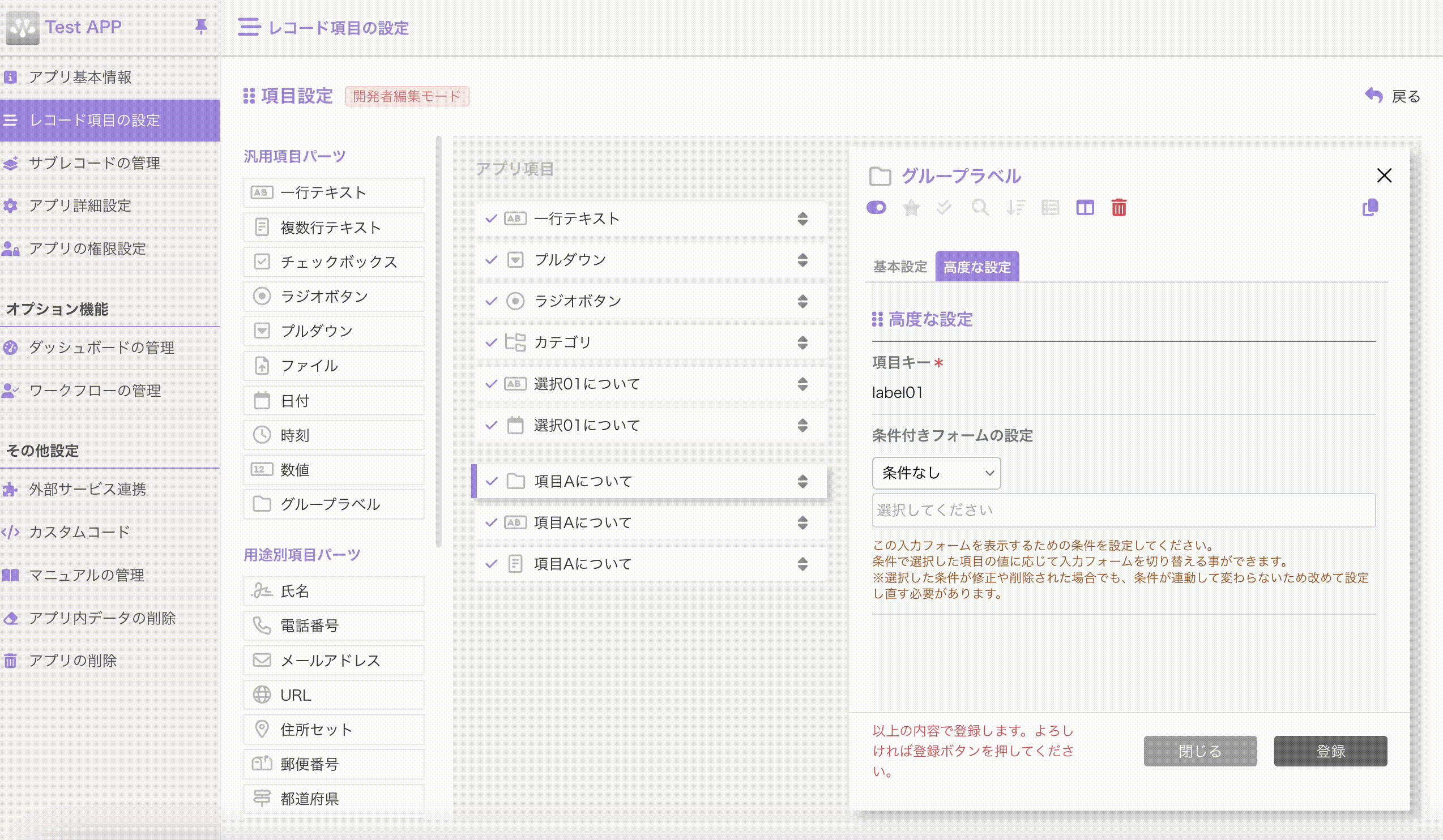Image resolution: width=1443 pixels, height=840 pixels.
Task: Select ラジオボタン part in 汎用項目パーツ
Action: (334, 297)
